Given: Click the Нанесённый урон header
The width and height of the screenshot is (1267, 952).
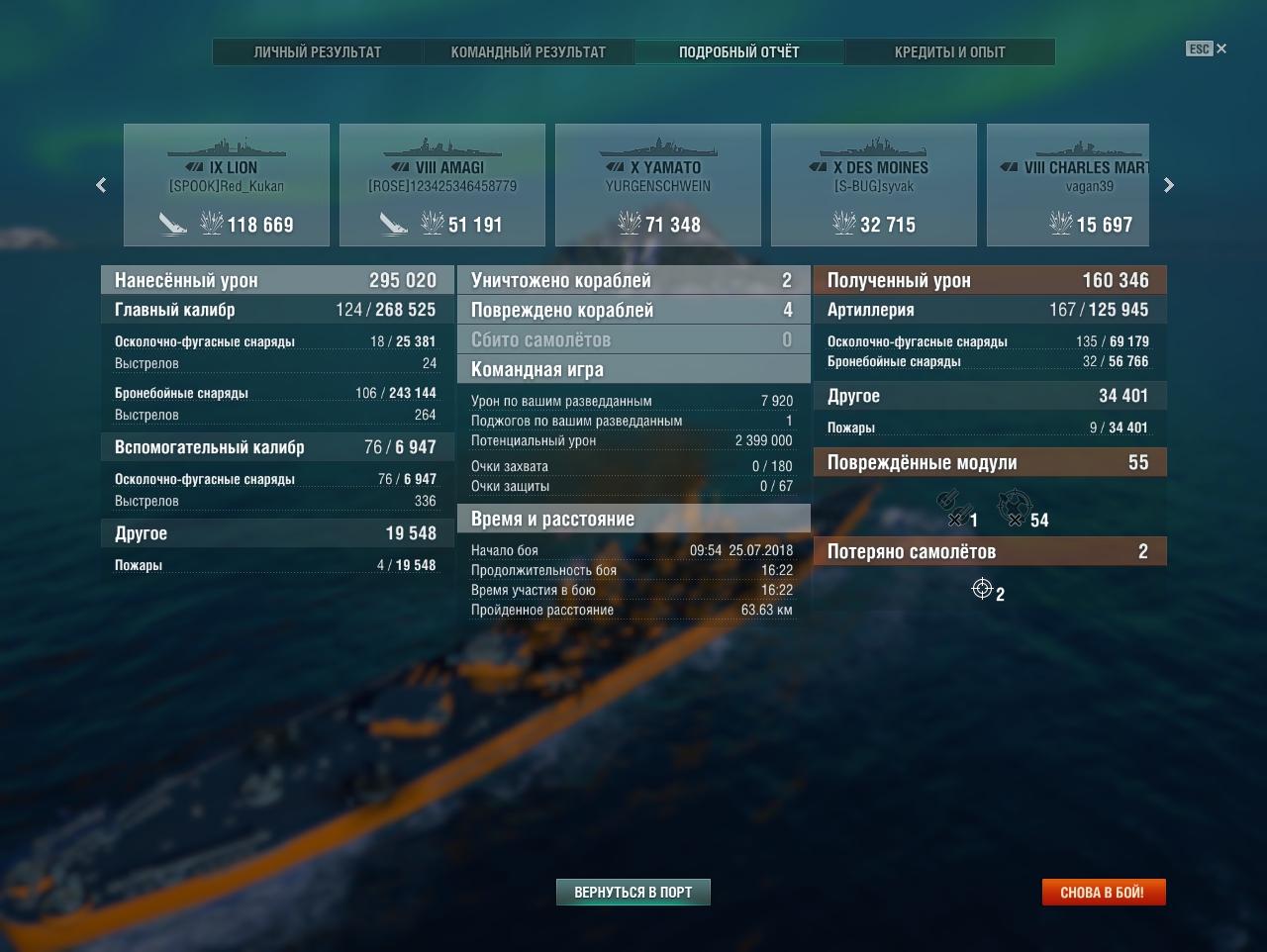Looking at the screenshot, I should tap(277, 280).
